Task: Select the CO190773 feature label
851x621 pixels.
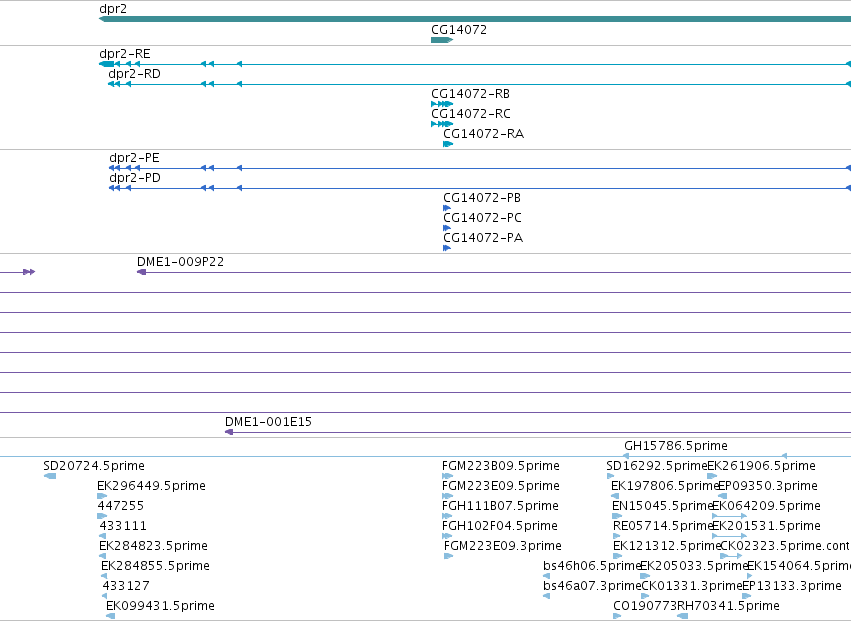Action: coord(645,606)
